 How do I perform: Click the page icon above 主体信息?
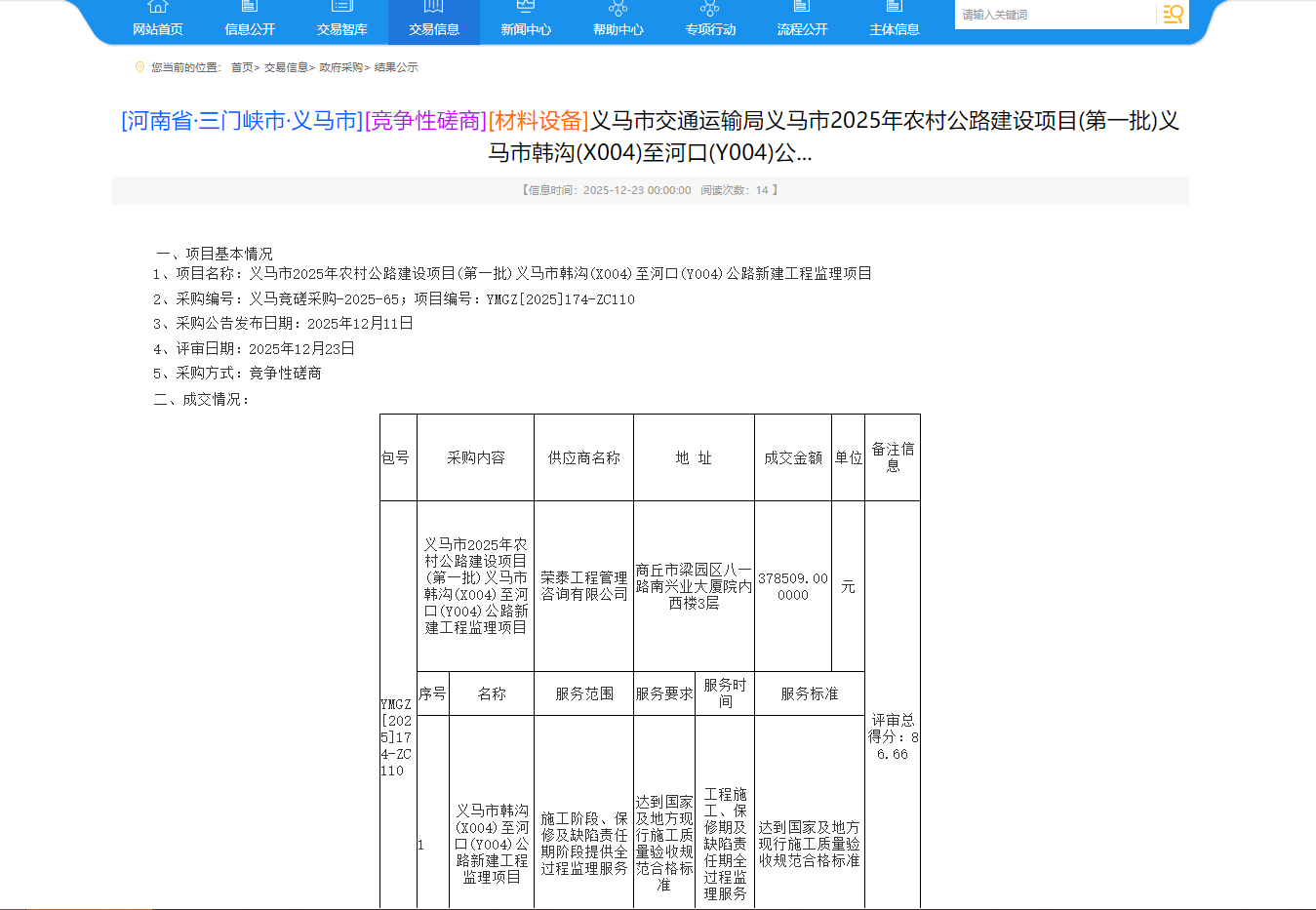(x=895, y=7)
